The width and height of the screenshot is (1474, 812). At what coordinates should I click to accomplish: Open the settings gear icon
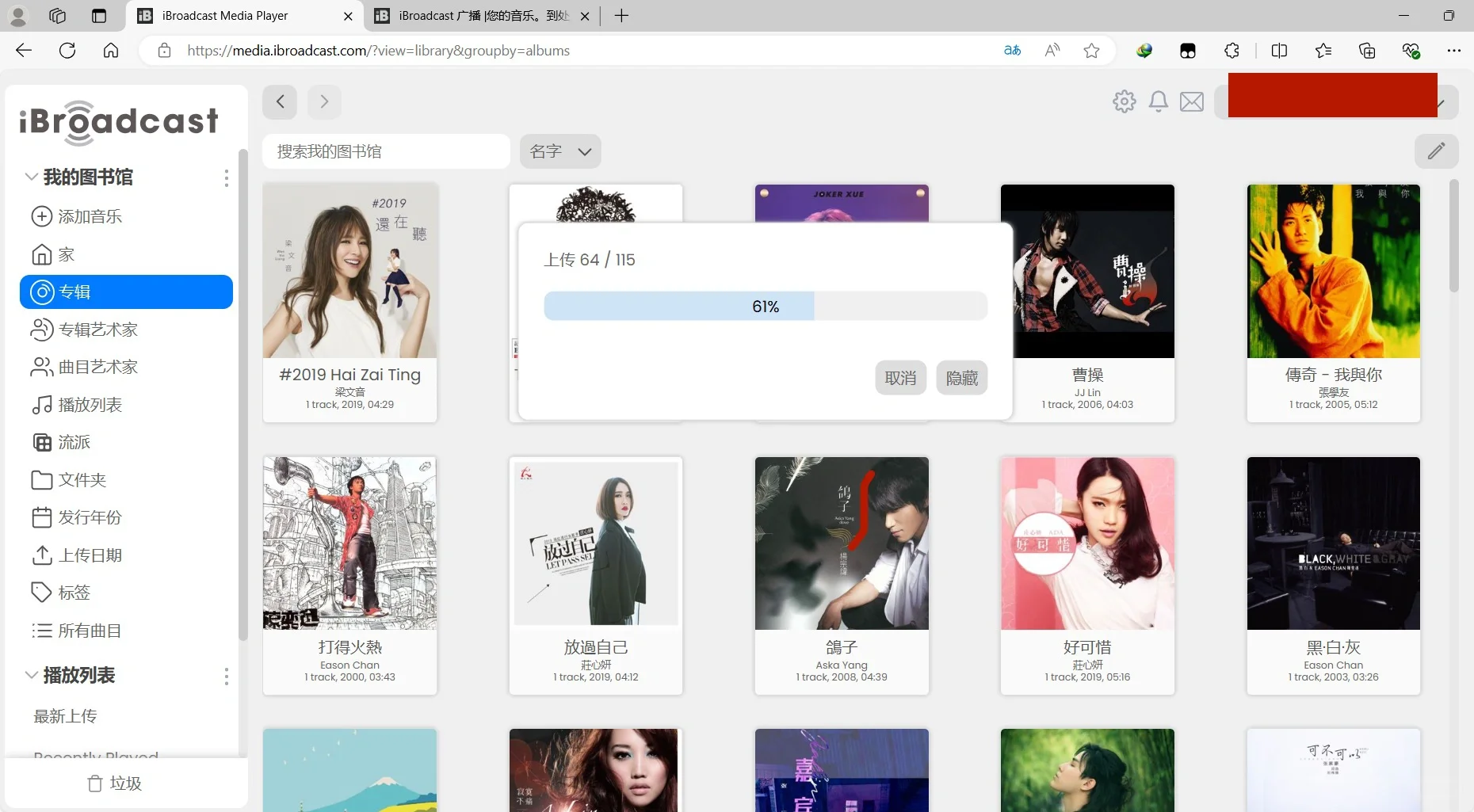pyautogui.click(x=1124, y=101)
